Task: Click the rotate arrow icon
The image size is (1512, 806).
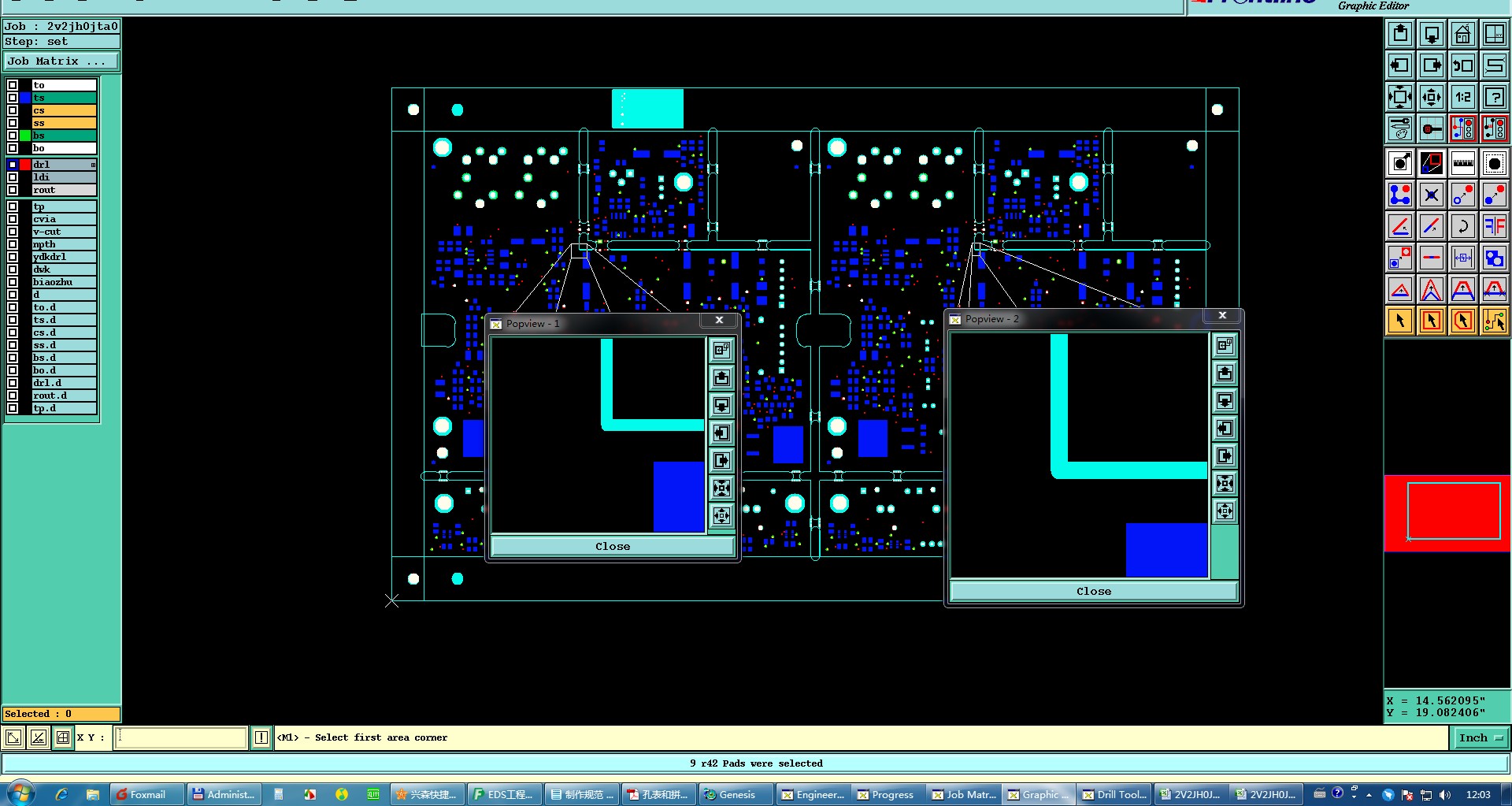Action: 1463,226
